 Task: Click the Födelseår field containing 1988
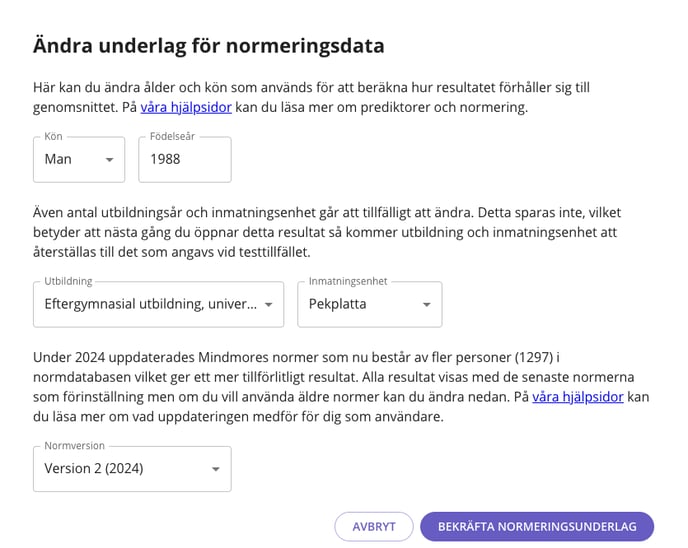tap(184, 159)
